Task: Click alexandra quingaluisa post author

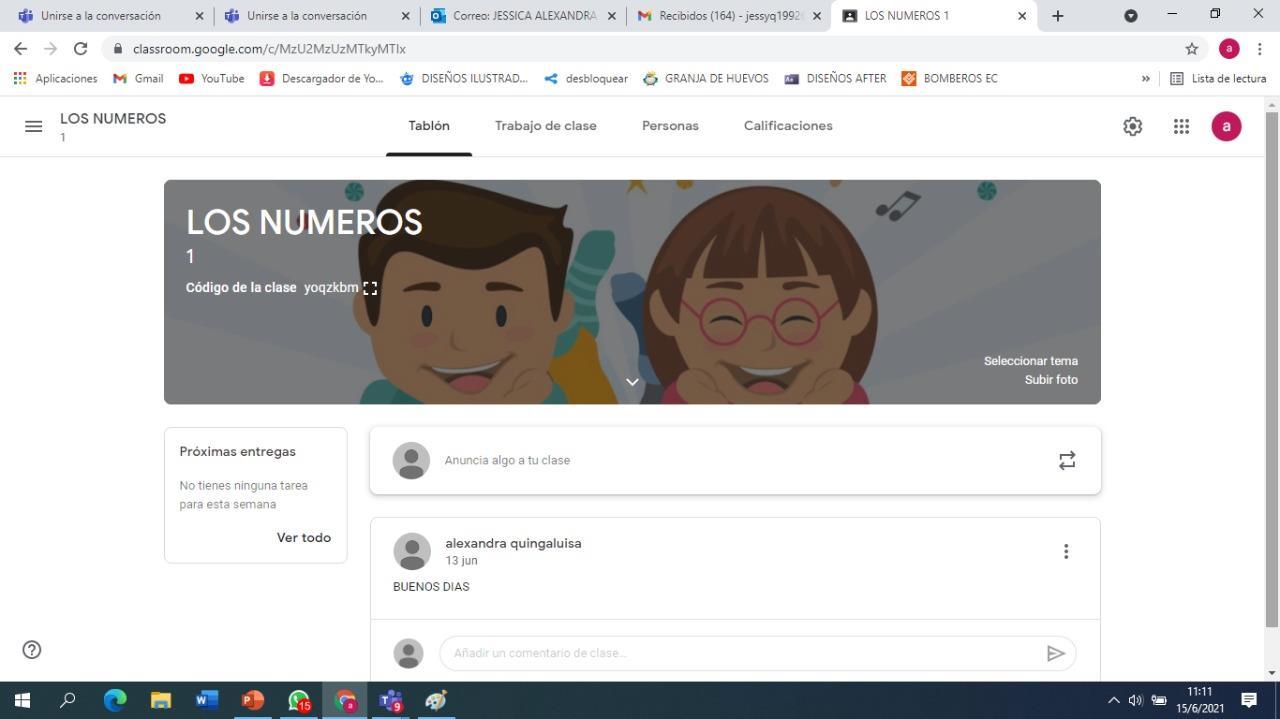Action: (513, 544)
